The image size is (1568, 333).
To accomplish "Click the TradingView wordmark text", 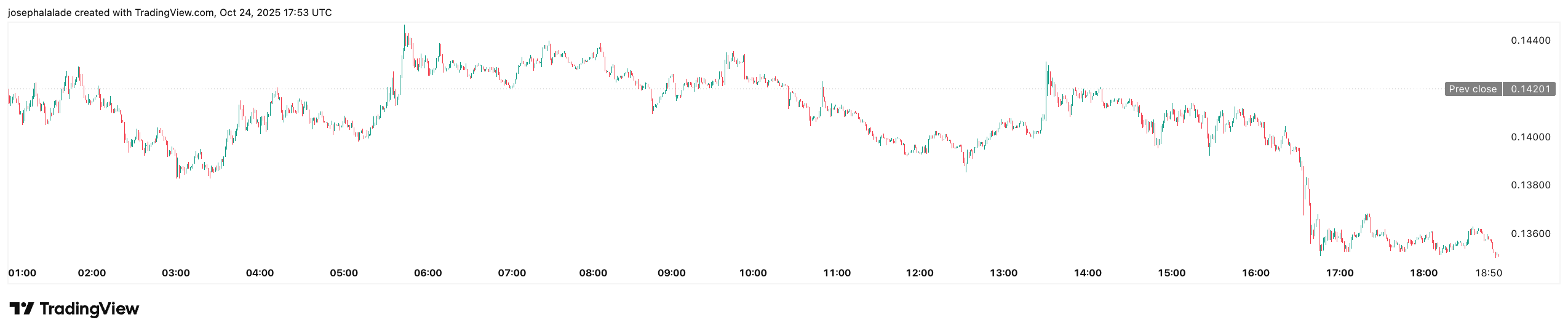I will pos(89,308).
